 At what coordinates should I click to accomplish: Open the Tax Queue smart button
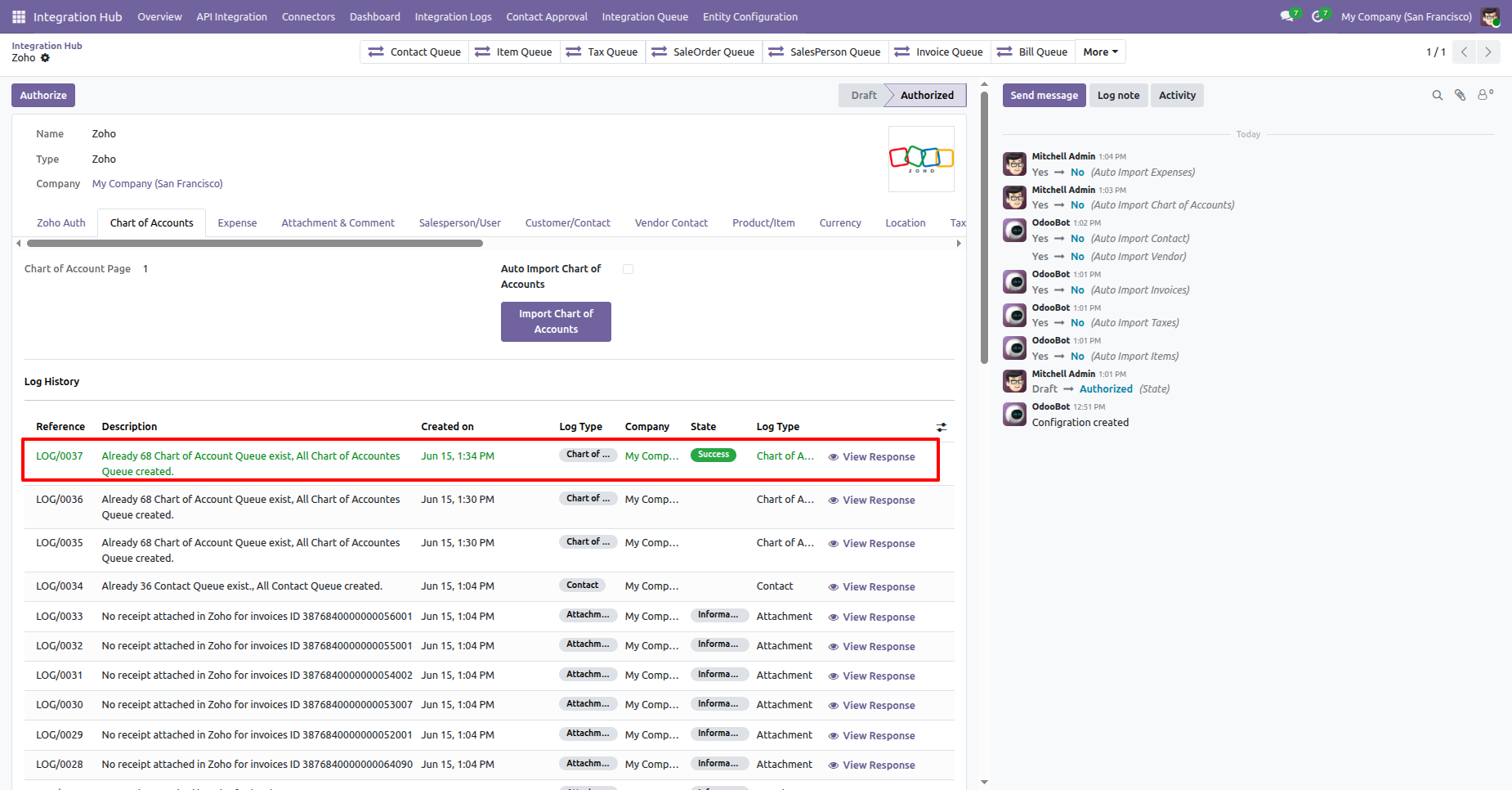pyautogui.click(x=602, y=52)
